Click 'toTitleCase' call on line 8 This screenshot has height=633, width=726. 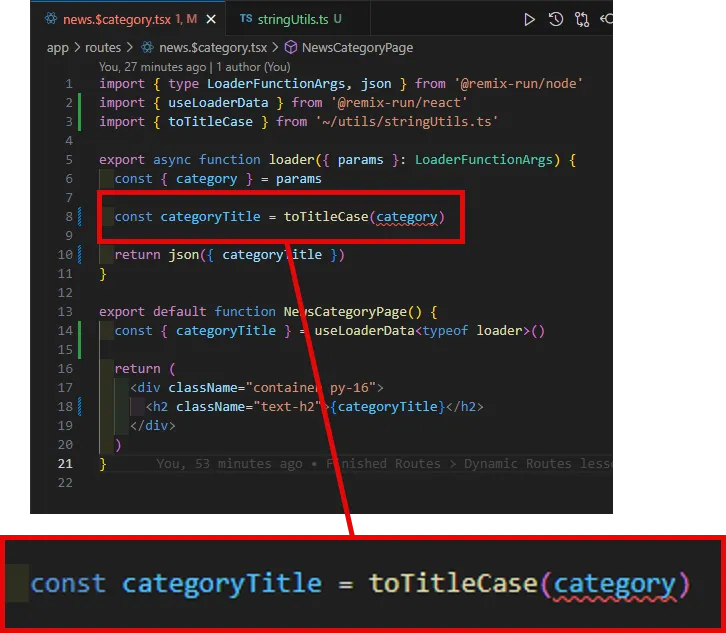coord(326,217)
